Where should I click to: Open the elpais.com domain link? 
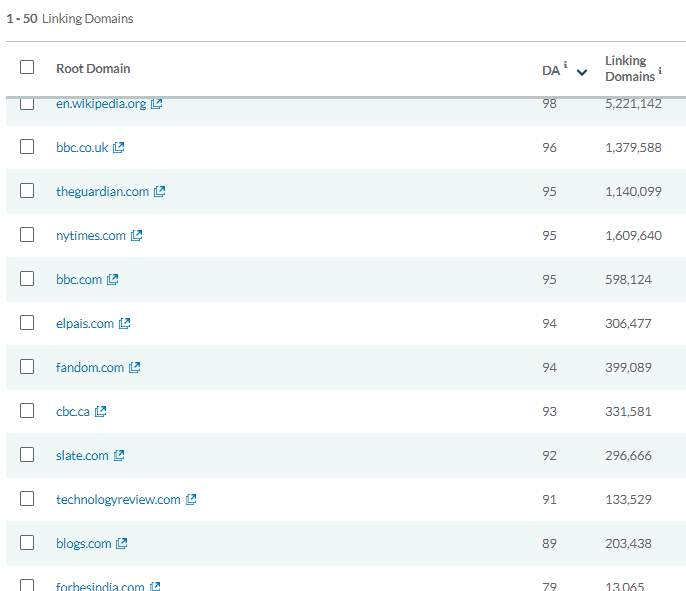pos(85,323)
